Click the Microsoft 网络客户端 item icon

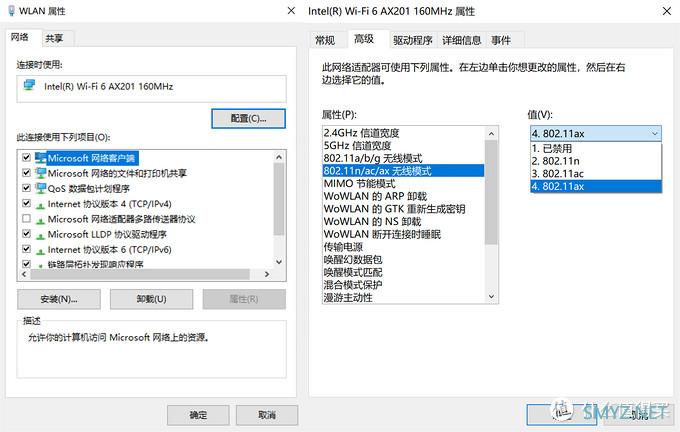tap(41, 158)
